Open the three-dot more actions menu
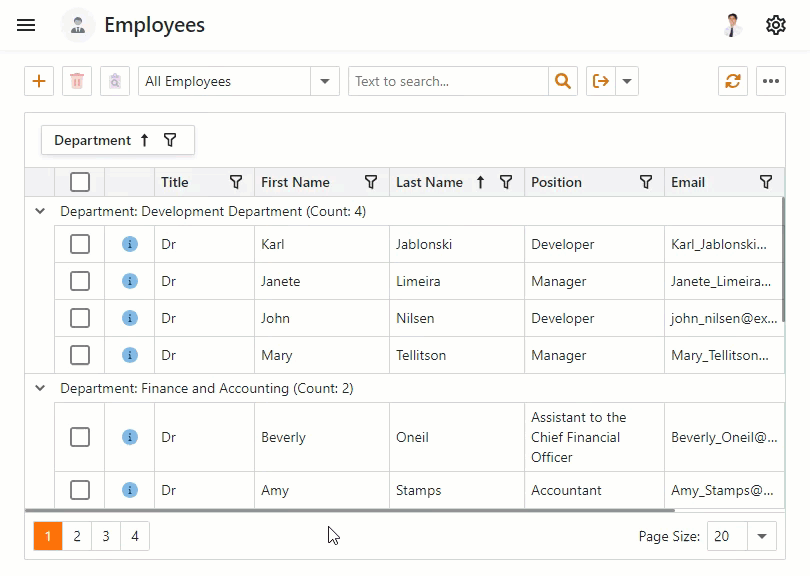810x576 pixels. pos(771,81)
